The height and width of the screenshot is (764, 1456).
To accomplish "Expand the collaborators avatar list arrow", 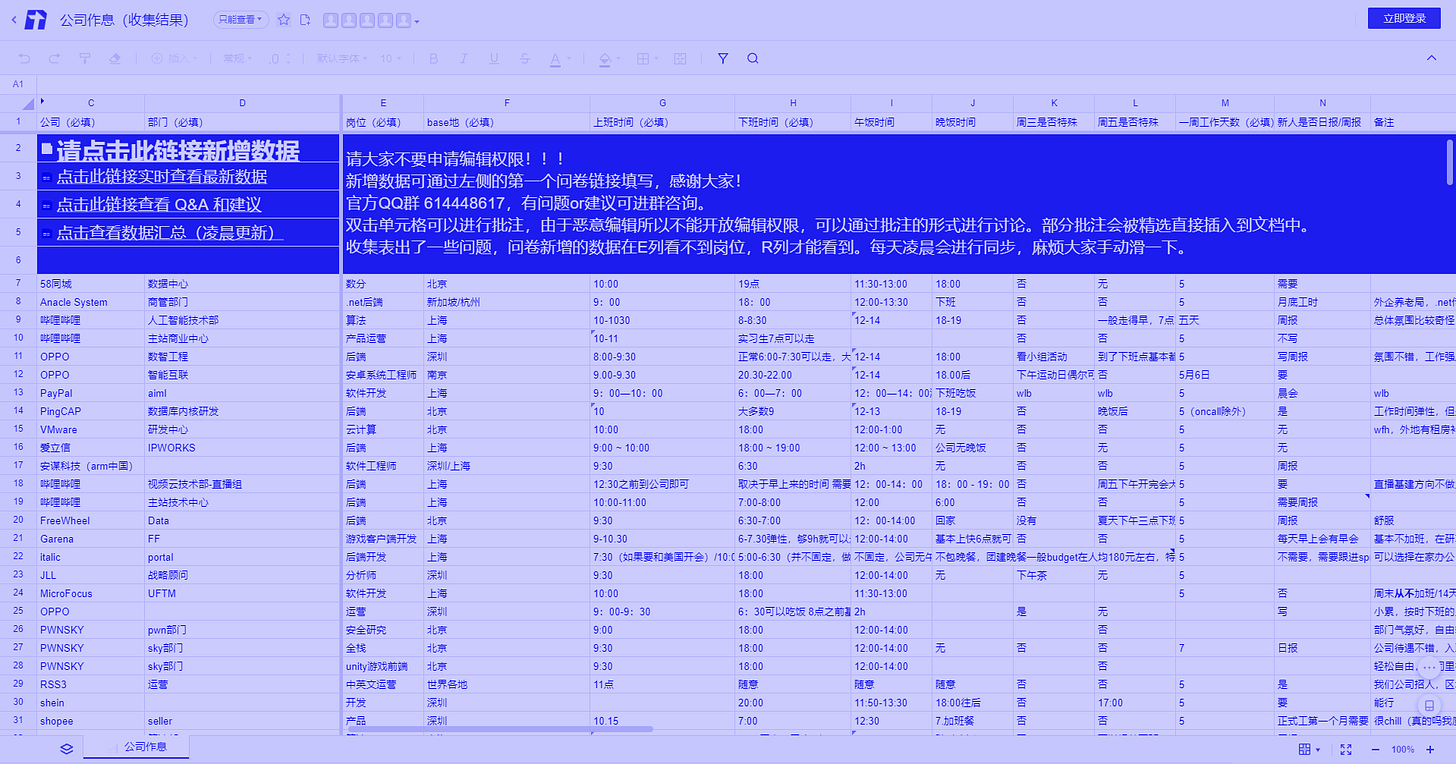I will pyautogui.click(x=417, y=21).
